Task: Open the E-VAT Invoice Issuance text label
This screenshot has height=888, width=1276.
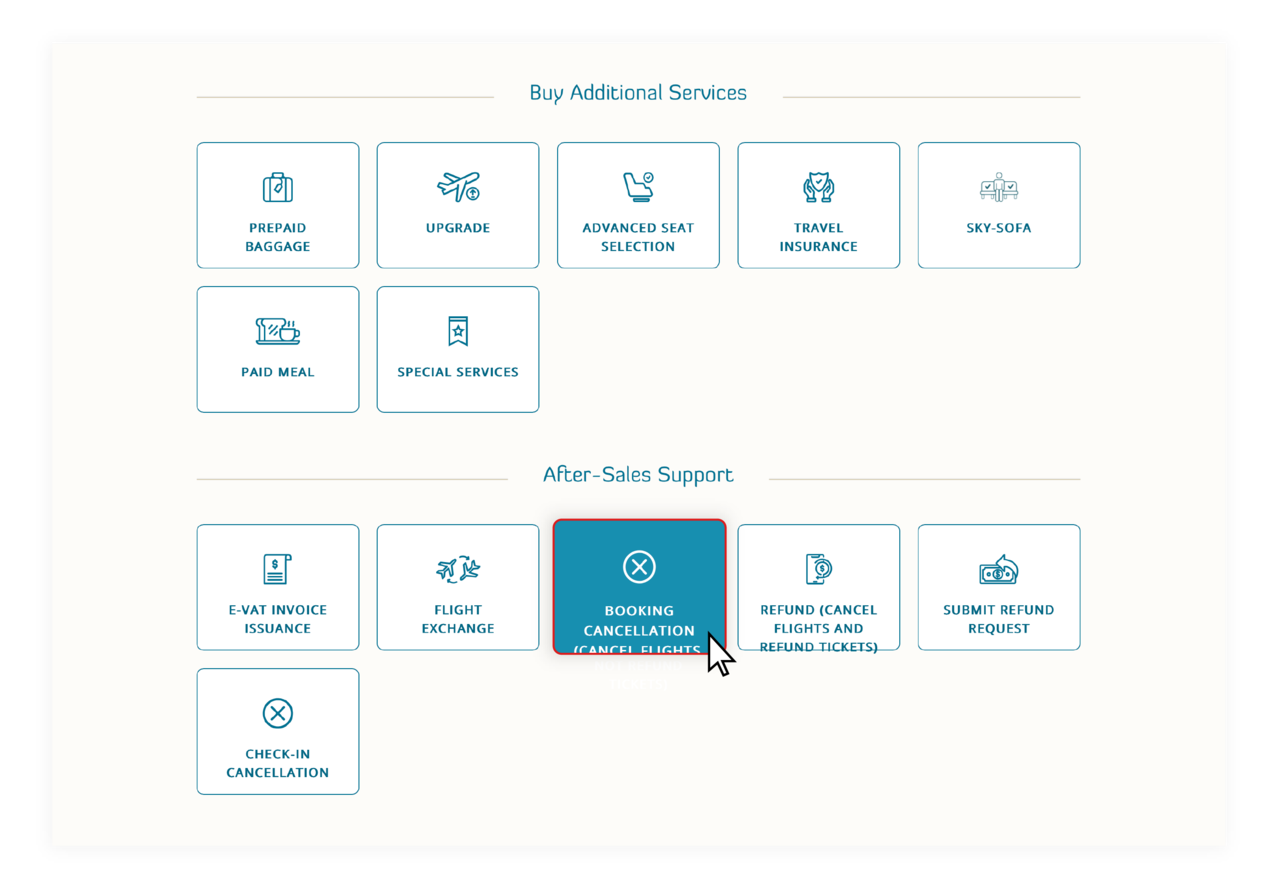Action: (x=278, y=619)
